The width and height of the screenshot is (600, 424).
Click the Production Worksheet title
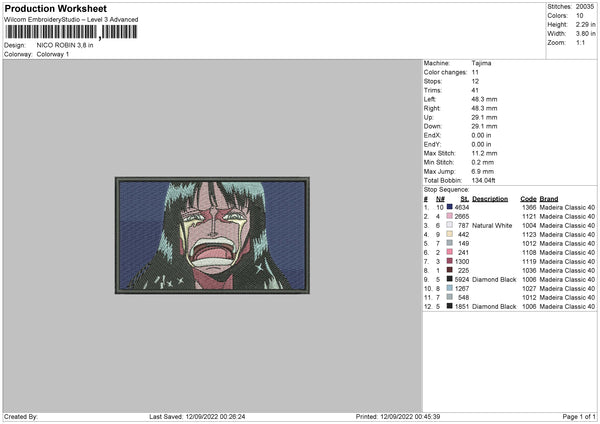coord(55,9)
